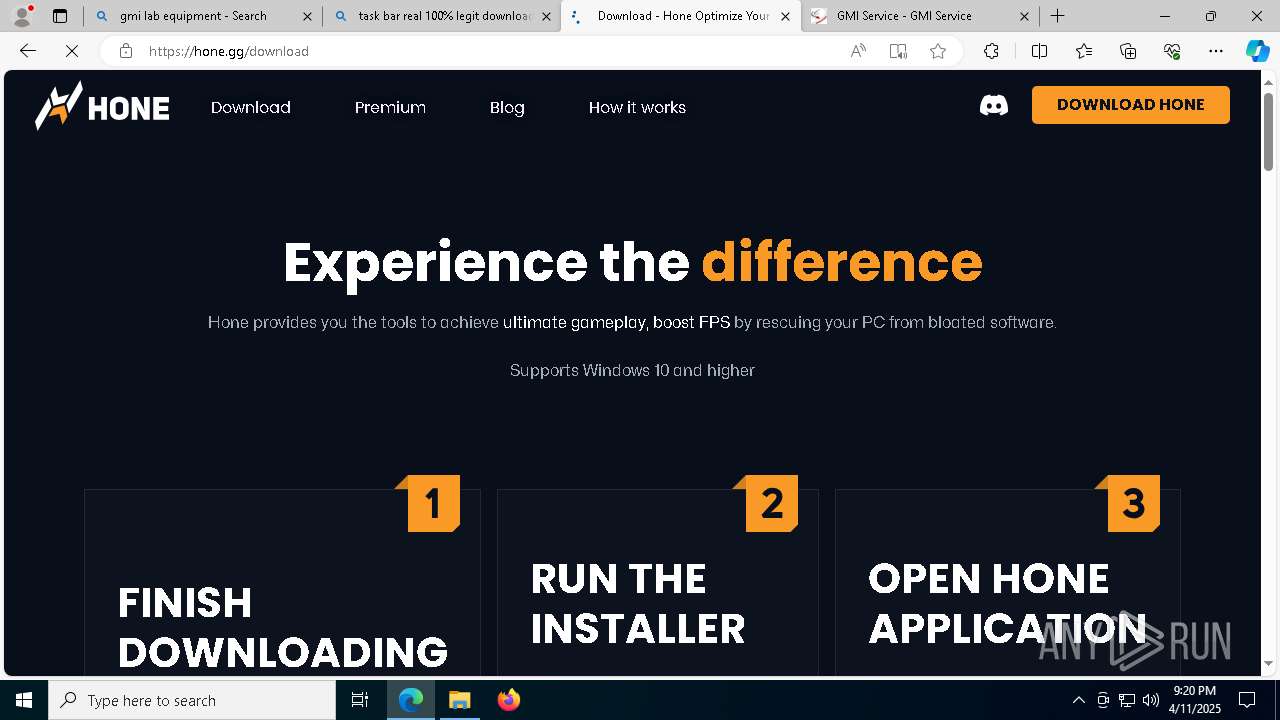Open the Premium nav link

(x=390, y=107)
